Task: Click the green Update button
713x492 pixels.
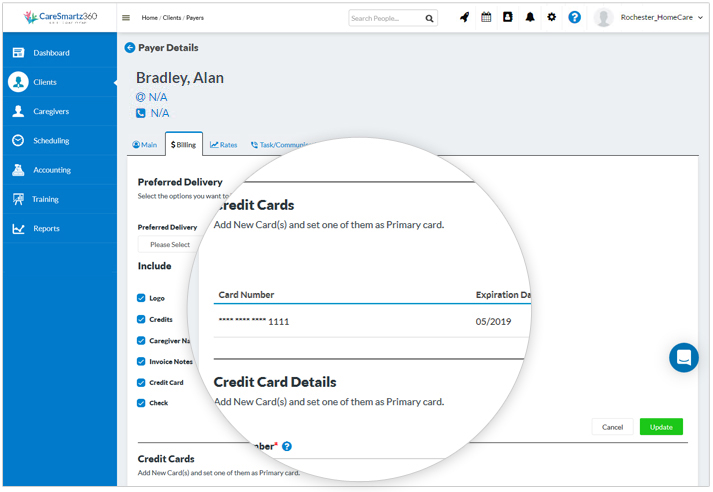Action: click(x=661, y=427)
